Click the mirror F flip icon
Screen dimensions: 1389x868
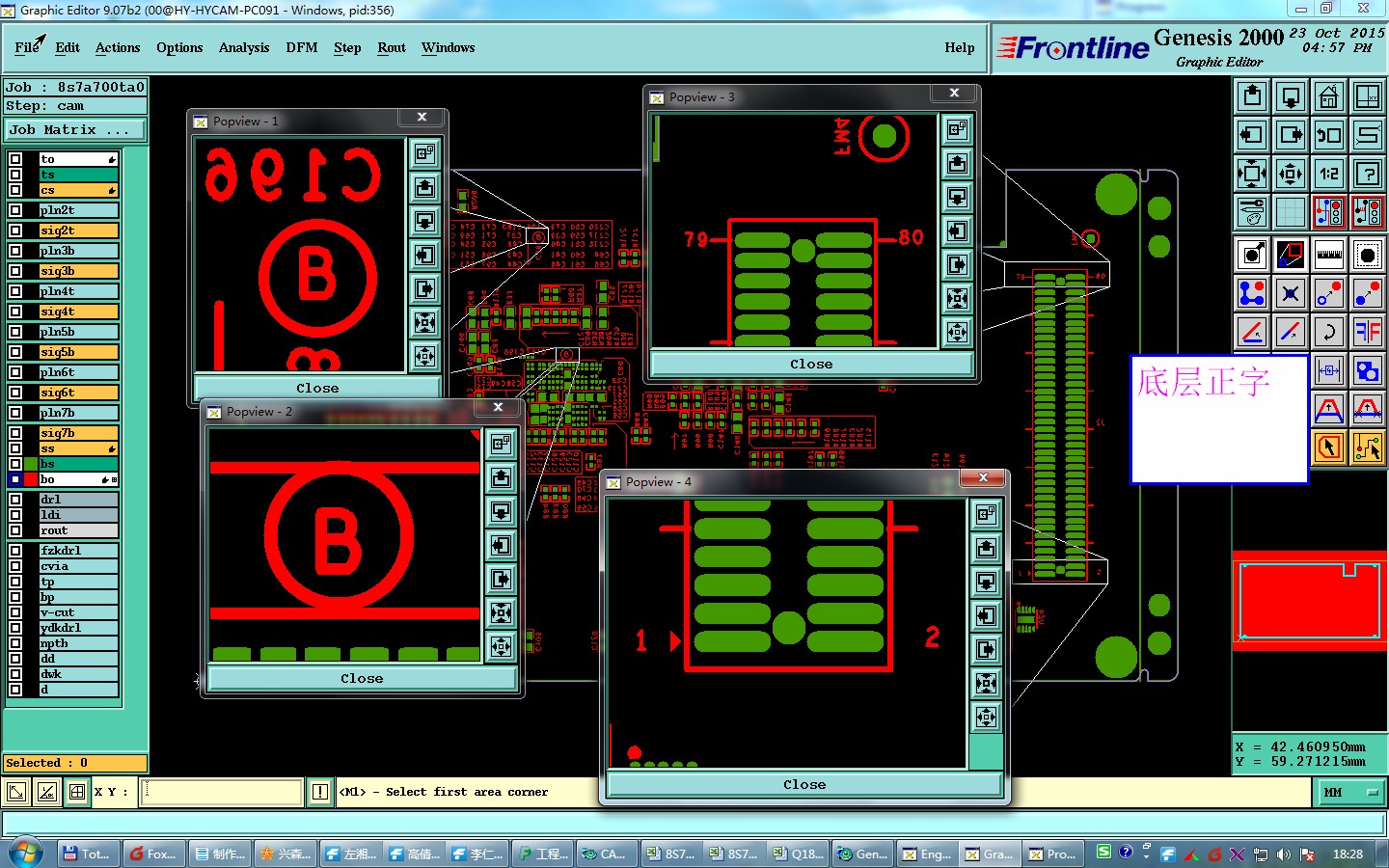pyautogui.click(x=1368, y=332)
